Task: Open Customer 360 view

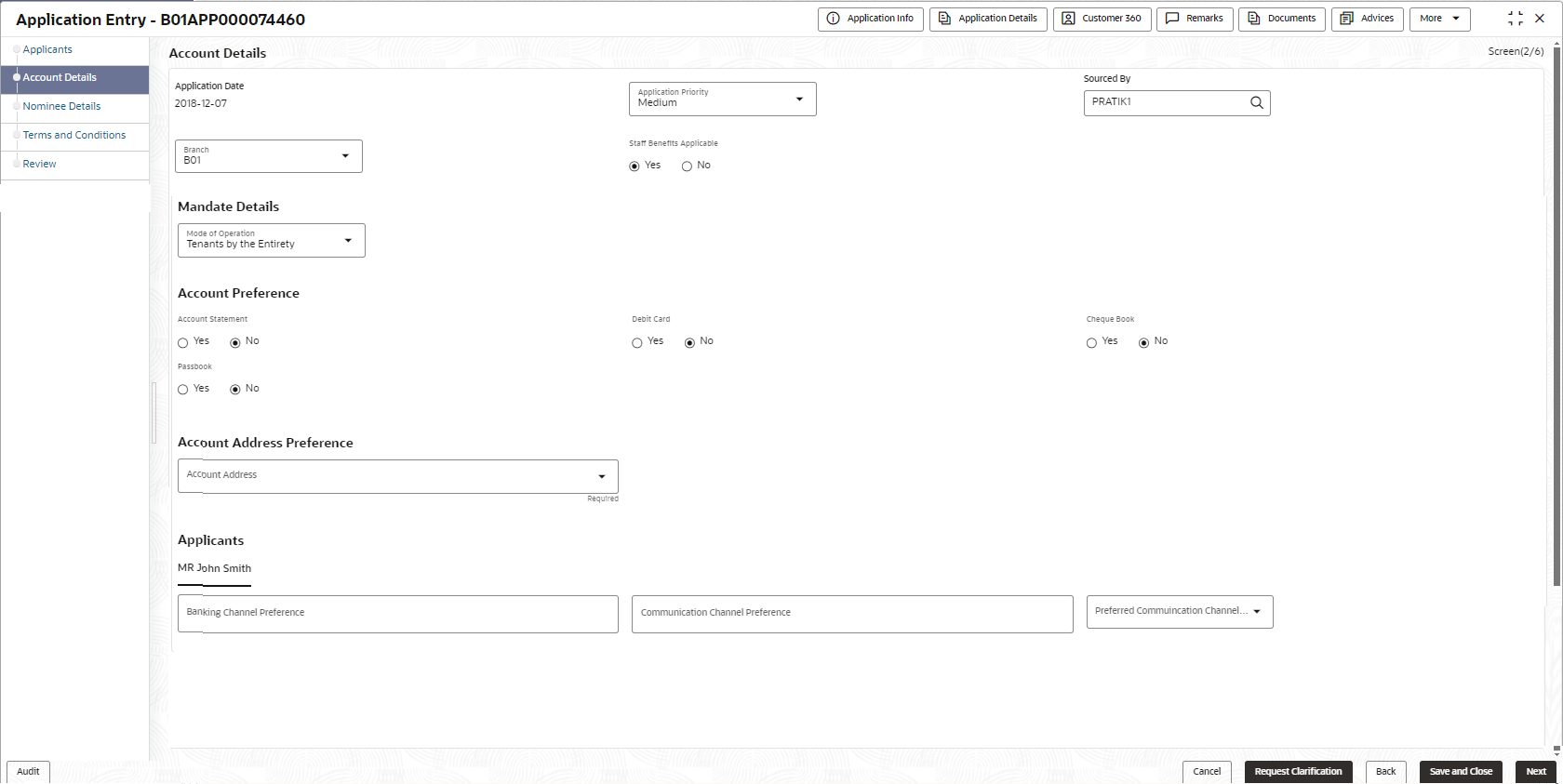Action: 1102,19
